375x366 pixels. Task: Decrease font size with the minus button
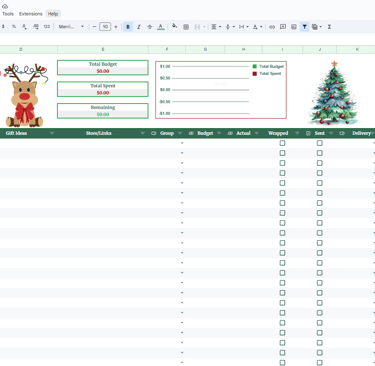tap(94, 27)
